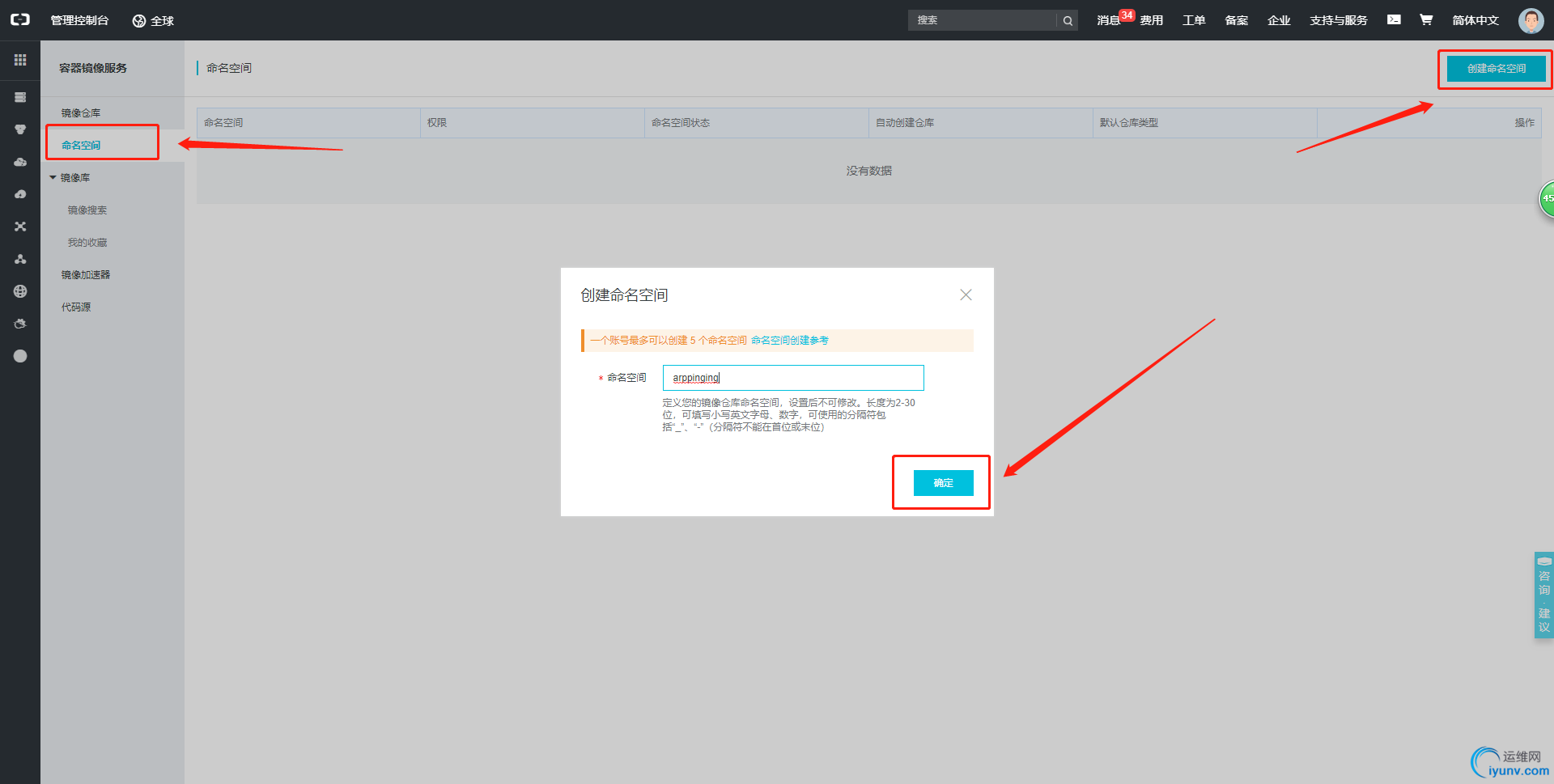Click the Alibaba Cloud logo icon

20,19
